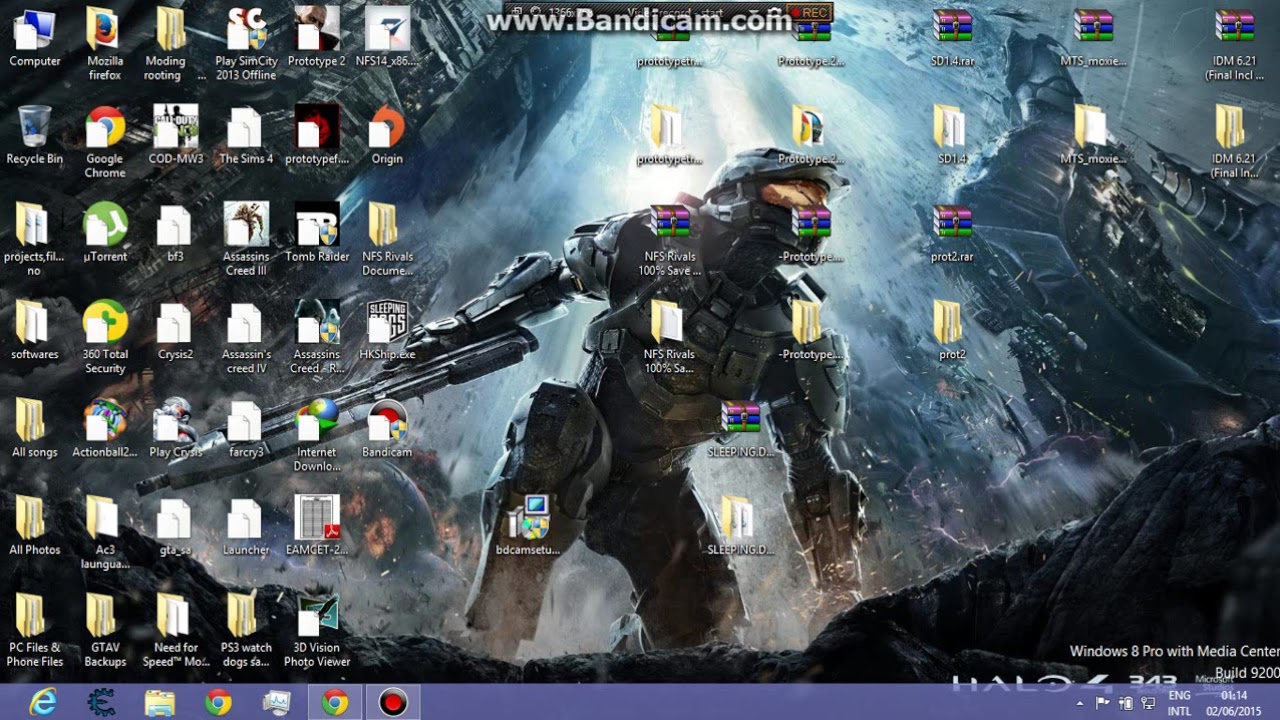This screenshot has width=1280, height=720.
Task: Select the EAMGET-2 PDF file
Action: [x=317, y=526]
